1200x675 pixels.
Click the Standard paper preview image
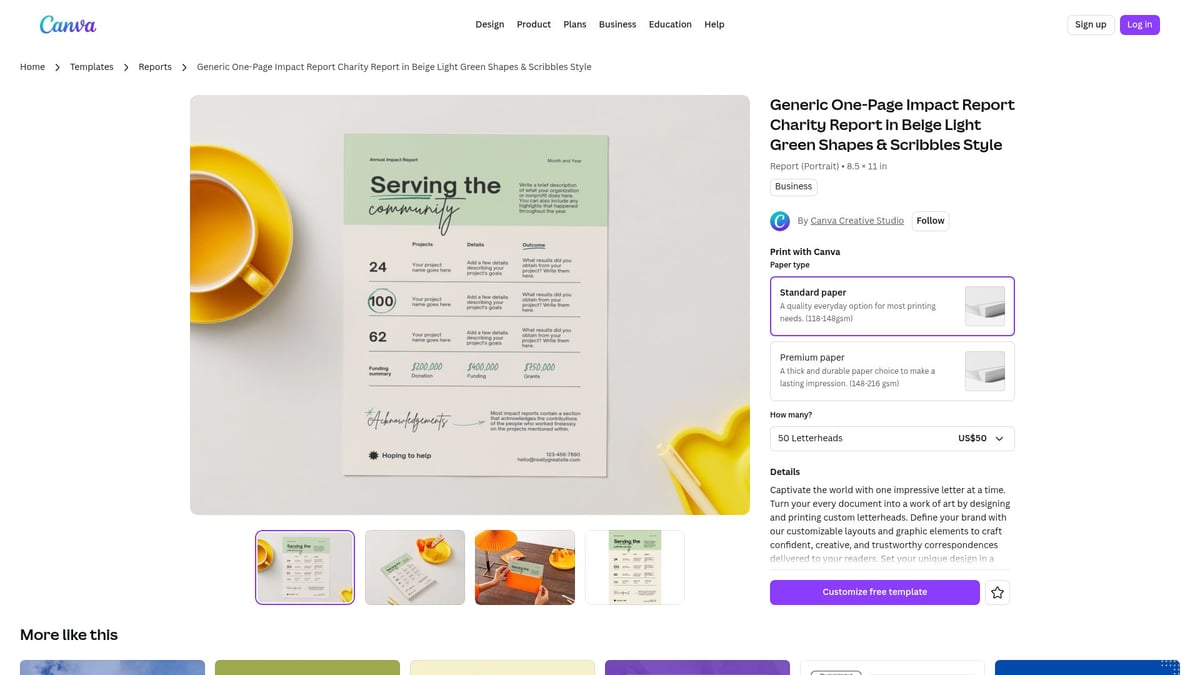pyautogui.click(x=985, y=306)
